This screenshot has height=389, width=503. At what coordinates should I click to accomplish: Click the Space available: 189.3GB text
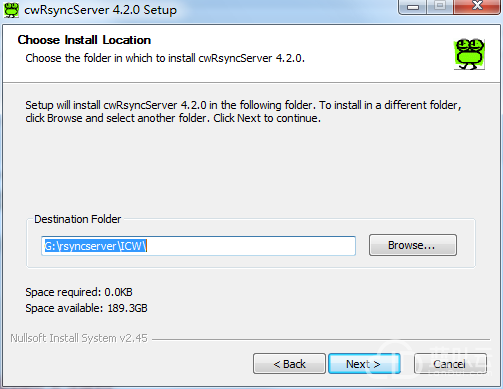point(86,308)
